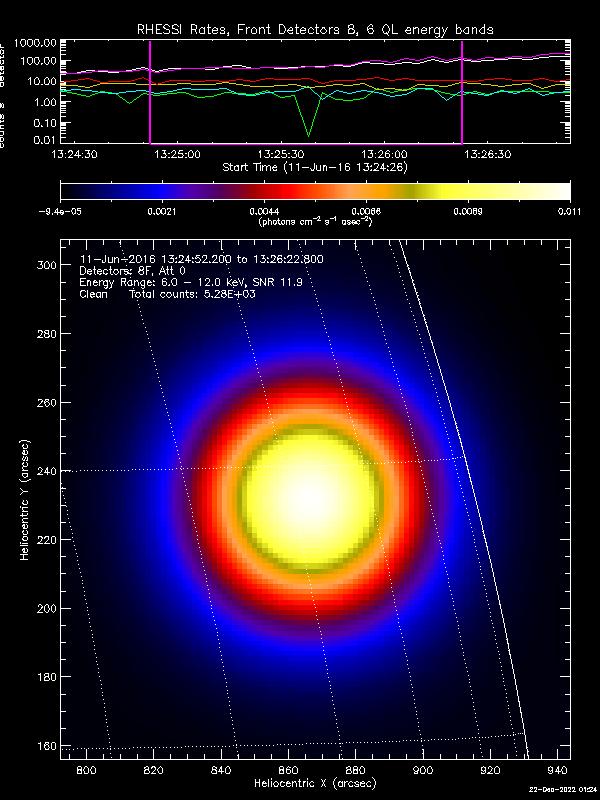Click the "13:26:30" time tick label
This screenshot has width=600, height=800.
[488, 154]
